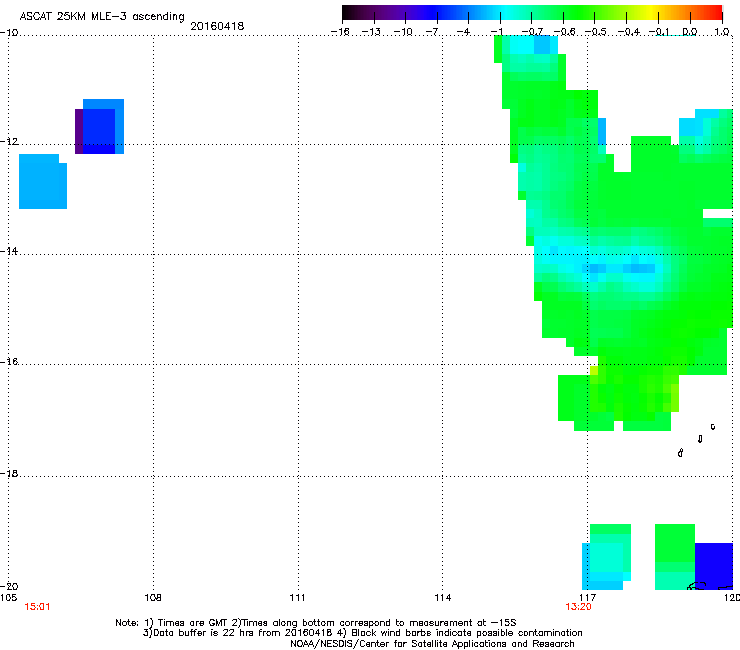The width and height of the screenshot is (740, 650).
Task: Click the colorbar tick label -7
Action: point(434,32)
